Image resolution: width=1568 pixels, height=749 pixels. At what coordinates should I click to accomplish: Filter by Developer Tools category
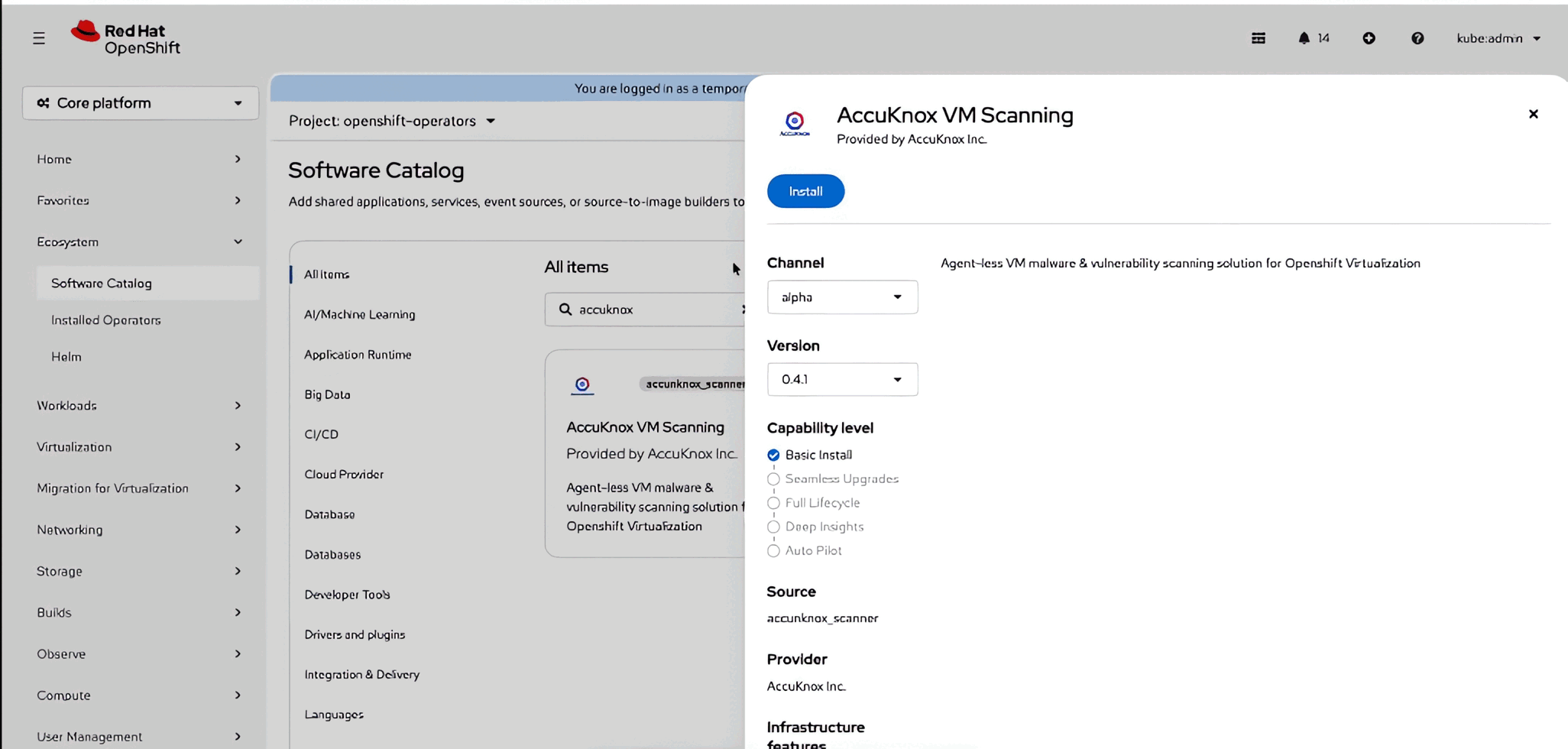(x=347, y=595)
